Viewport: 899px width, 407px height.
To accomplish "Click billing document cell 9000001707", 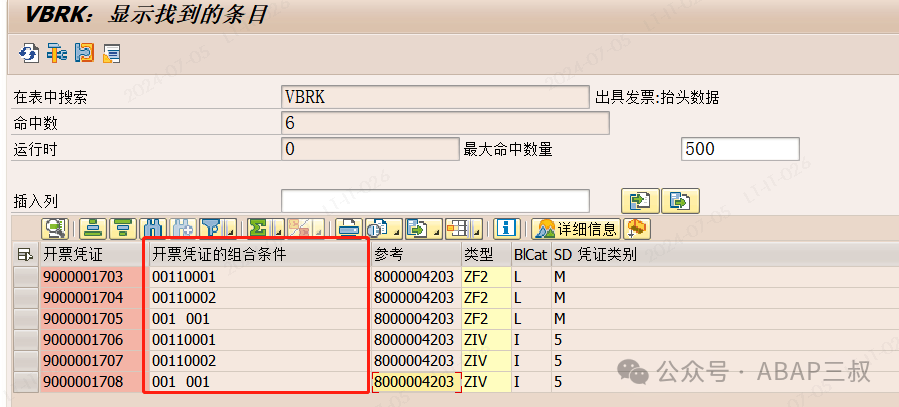I will point(94,362).
